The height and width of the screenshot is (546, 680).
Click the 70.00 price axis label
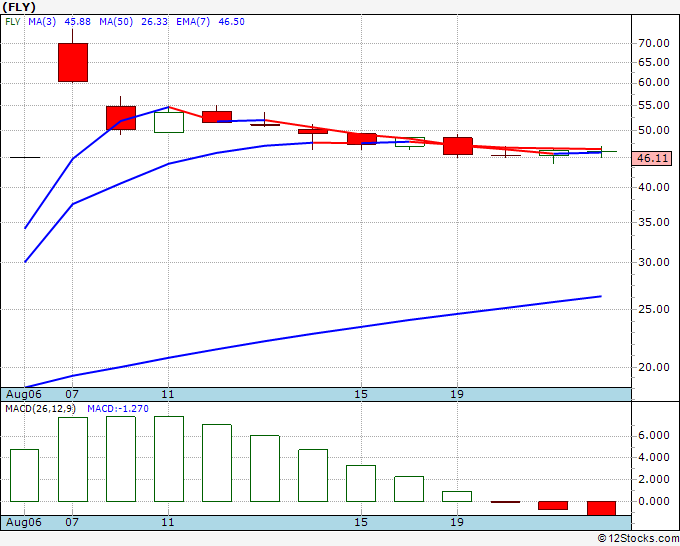pos(654,43)
